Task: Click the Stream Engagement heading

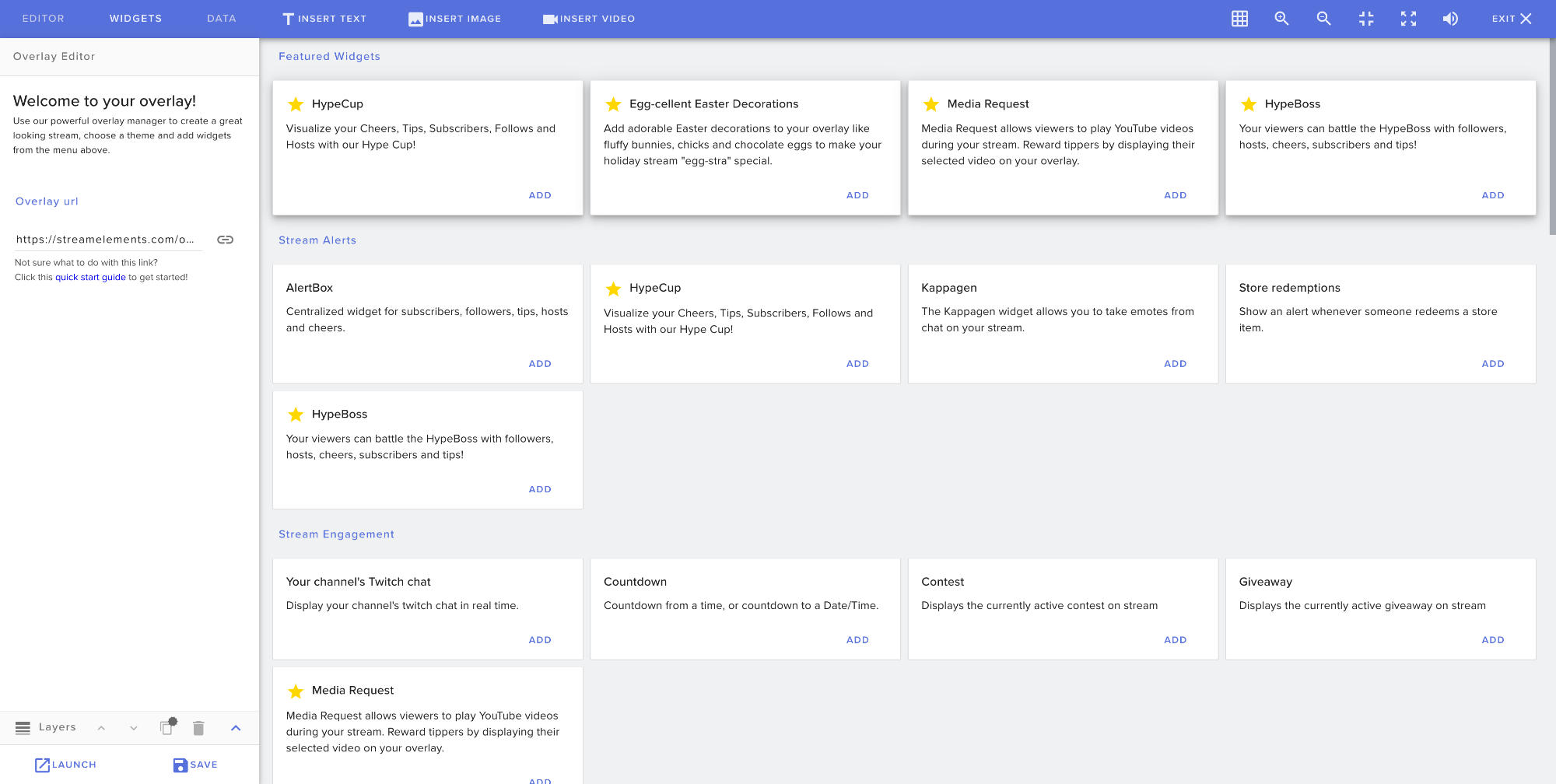Action: tap(336, 534)
